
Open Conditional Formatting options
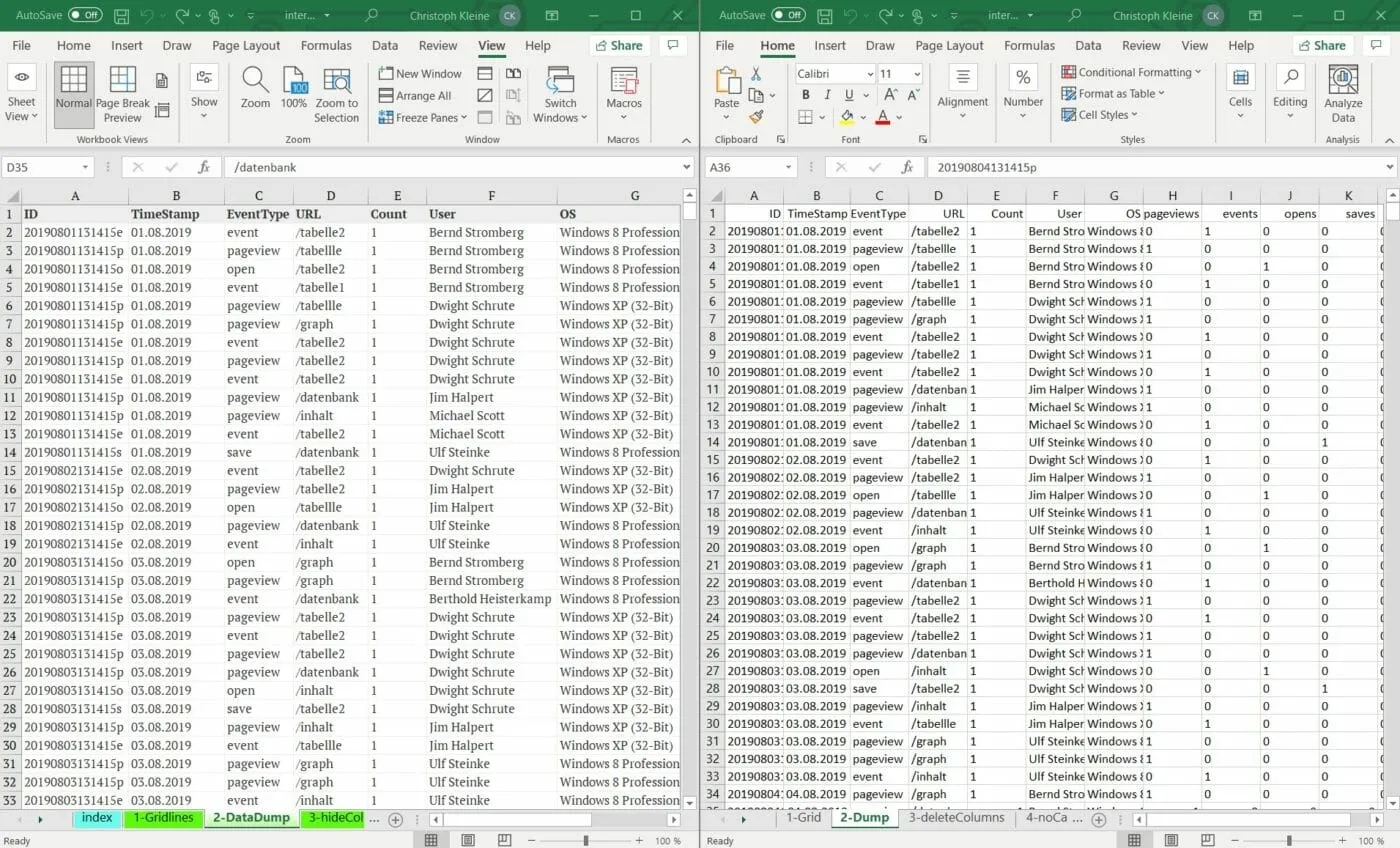click(x=1128, y=72)
